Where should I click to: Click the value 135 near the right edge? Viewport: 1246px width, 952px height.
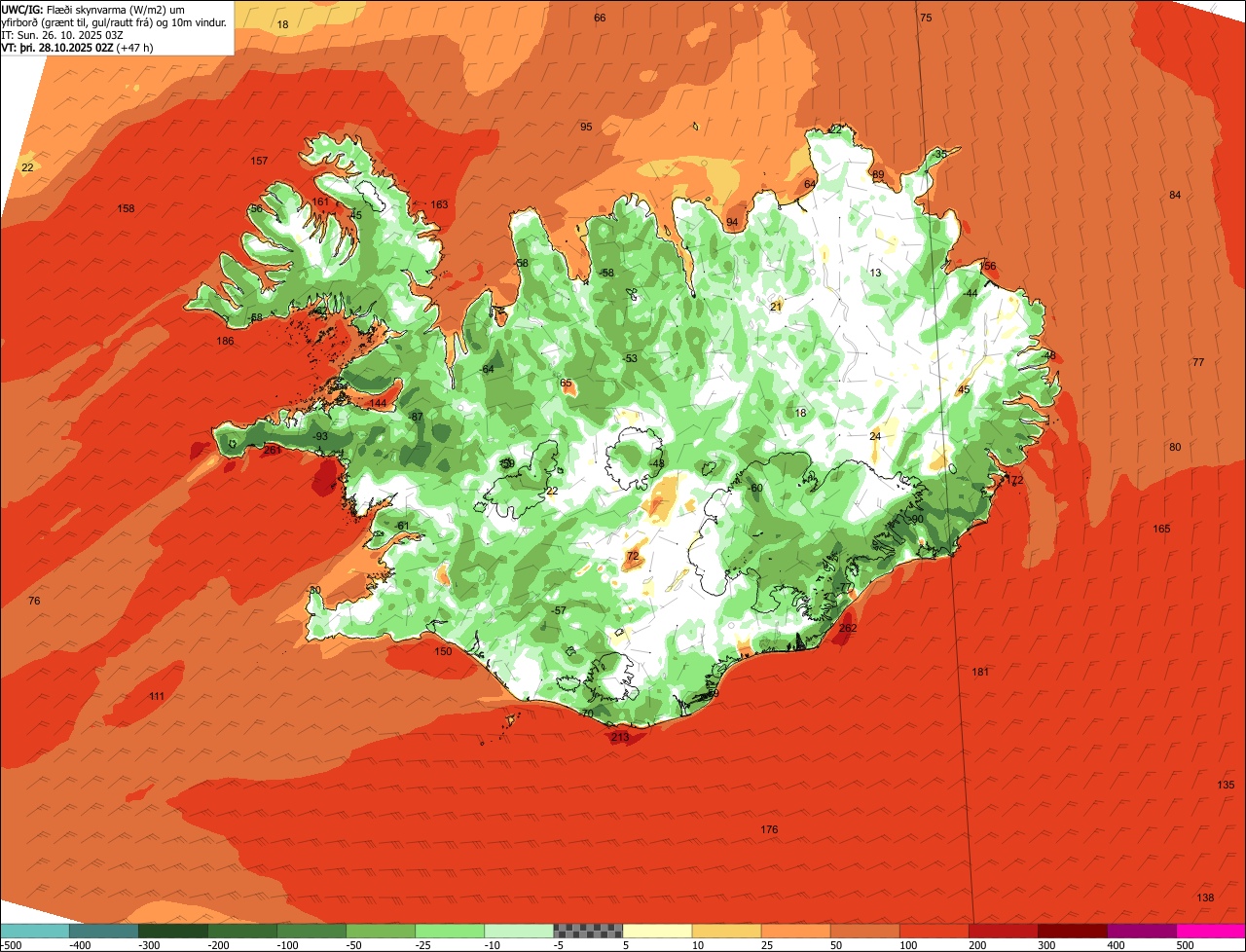tap(1226, 785)
